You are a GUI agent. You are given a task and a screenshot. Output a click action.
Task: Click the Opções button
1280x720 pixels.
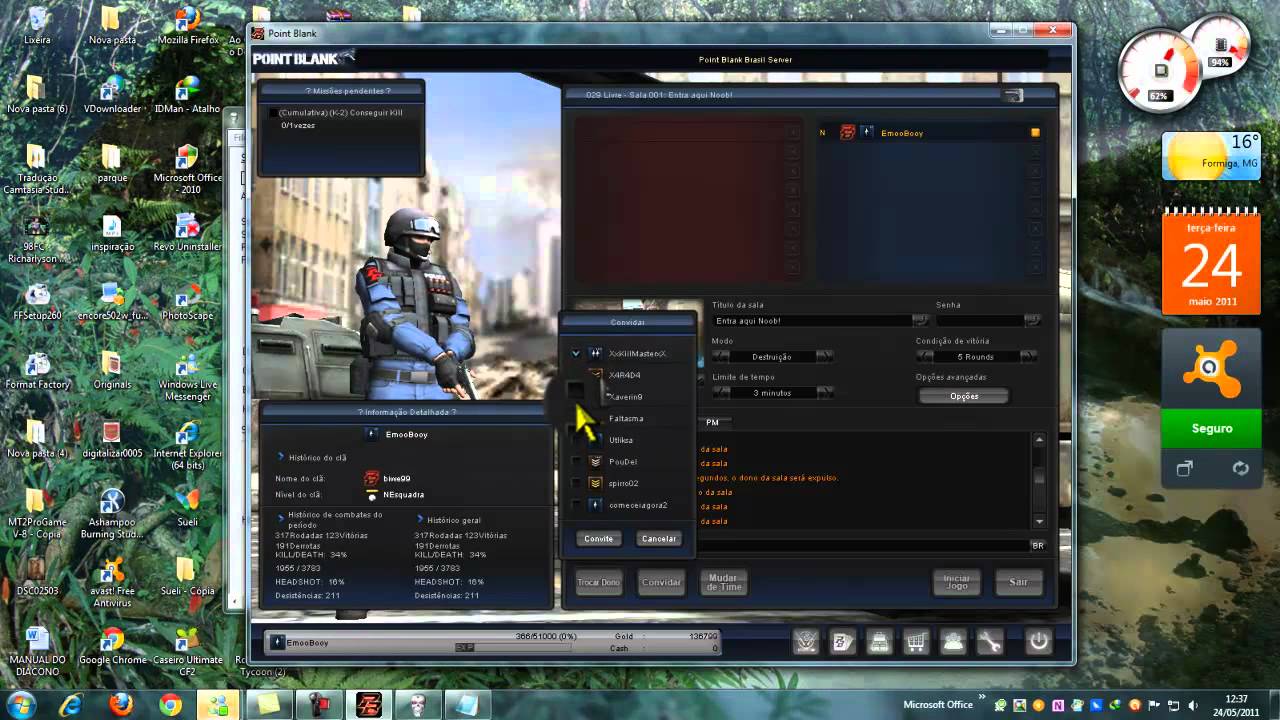pyautogui.click(x=964, y=396)
